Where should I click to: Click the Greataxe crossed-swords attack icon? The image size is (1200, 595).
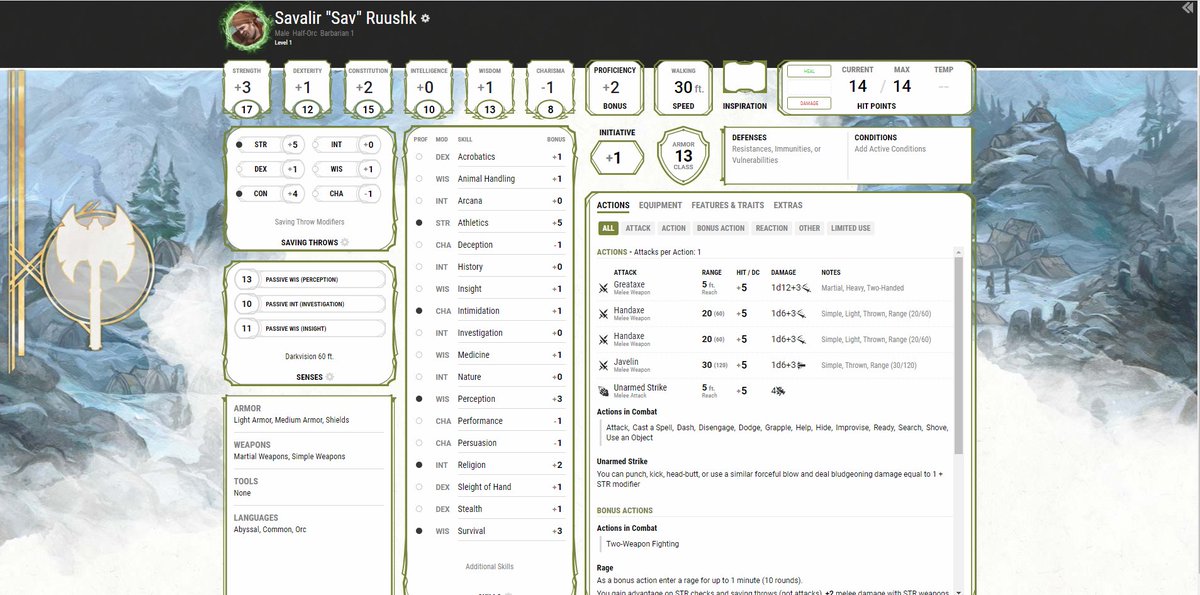click(603, 288)
